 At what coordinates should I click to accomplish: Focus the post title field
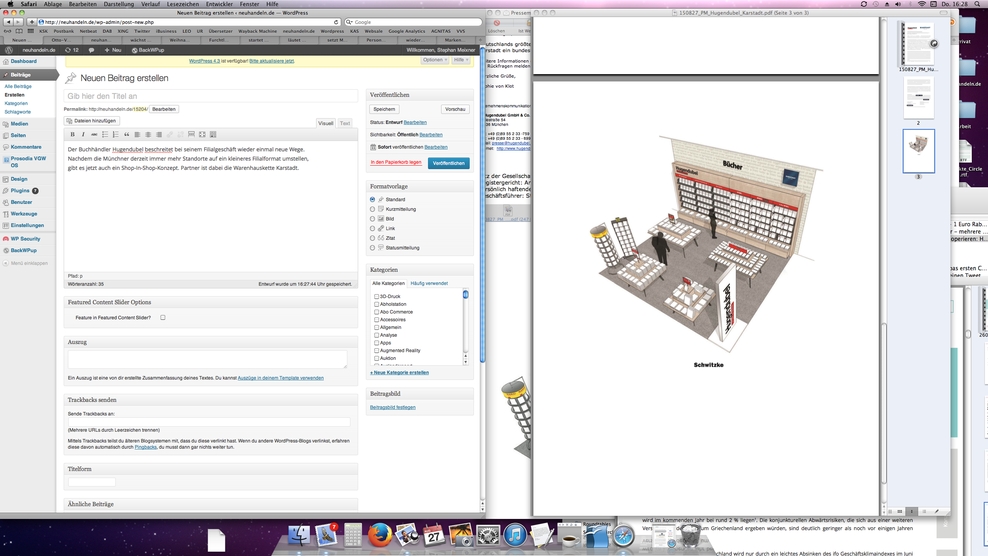[210, 96]
